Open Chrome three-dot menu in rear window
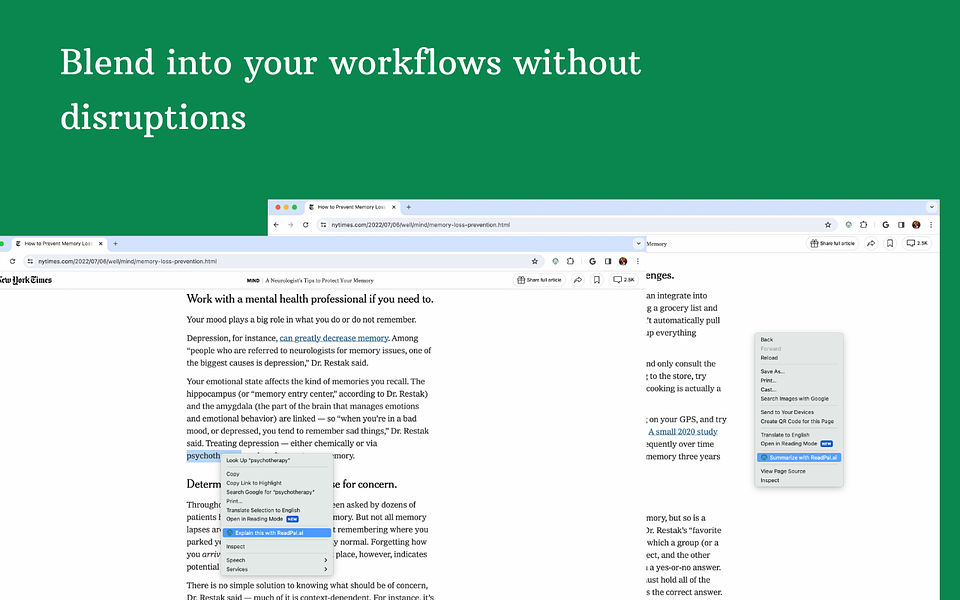960x600 pixels. tap(931, 225)
